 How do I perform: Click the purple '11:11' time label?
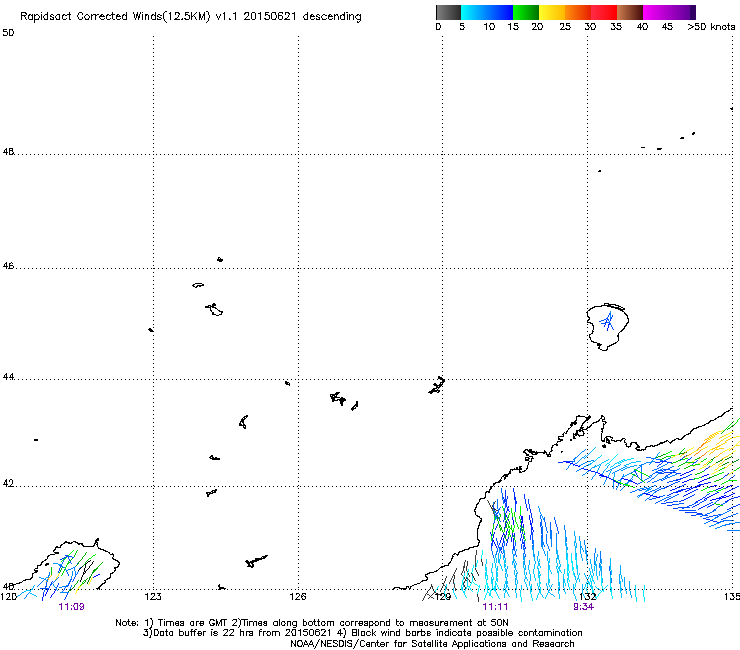pyautogui.click(x=495, y=607)
